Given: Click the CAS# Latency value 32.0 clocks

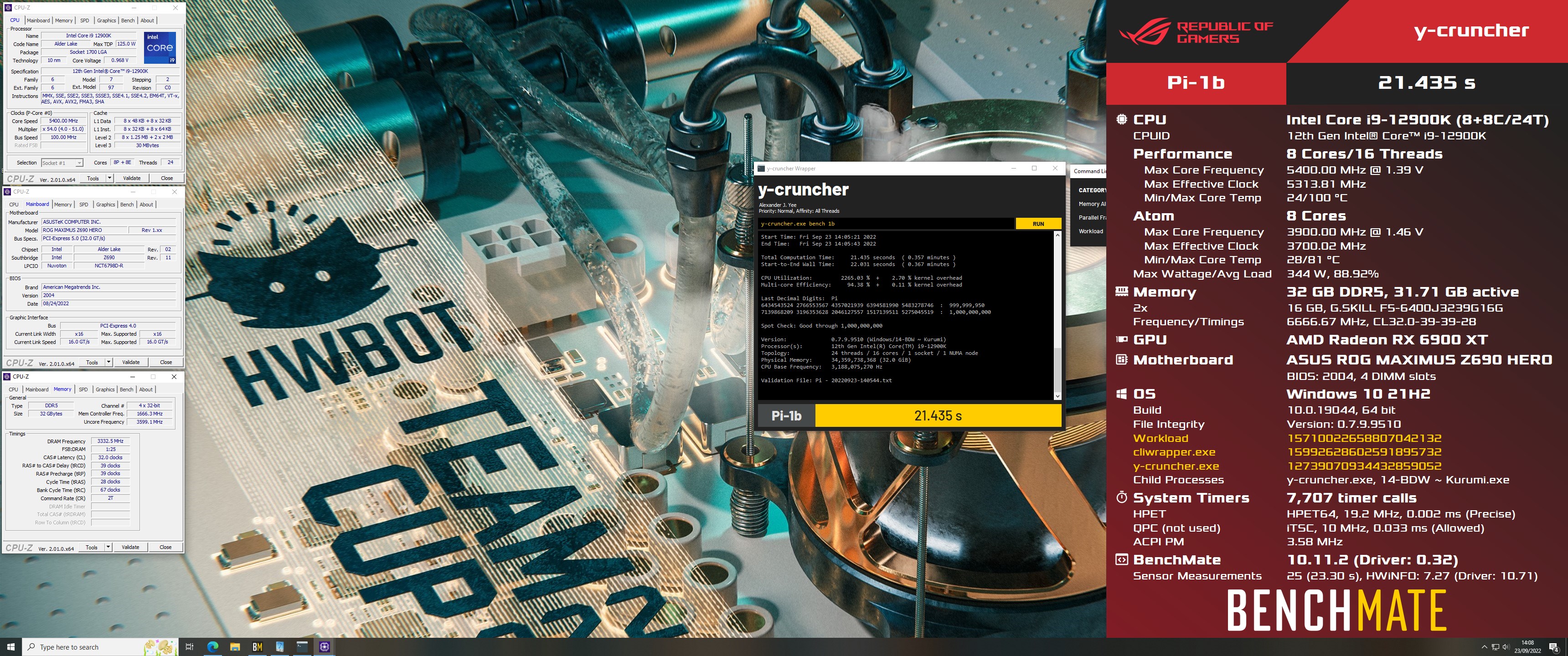Looking at the screenshot, I should click(x=110, y=458).
